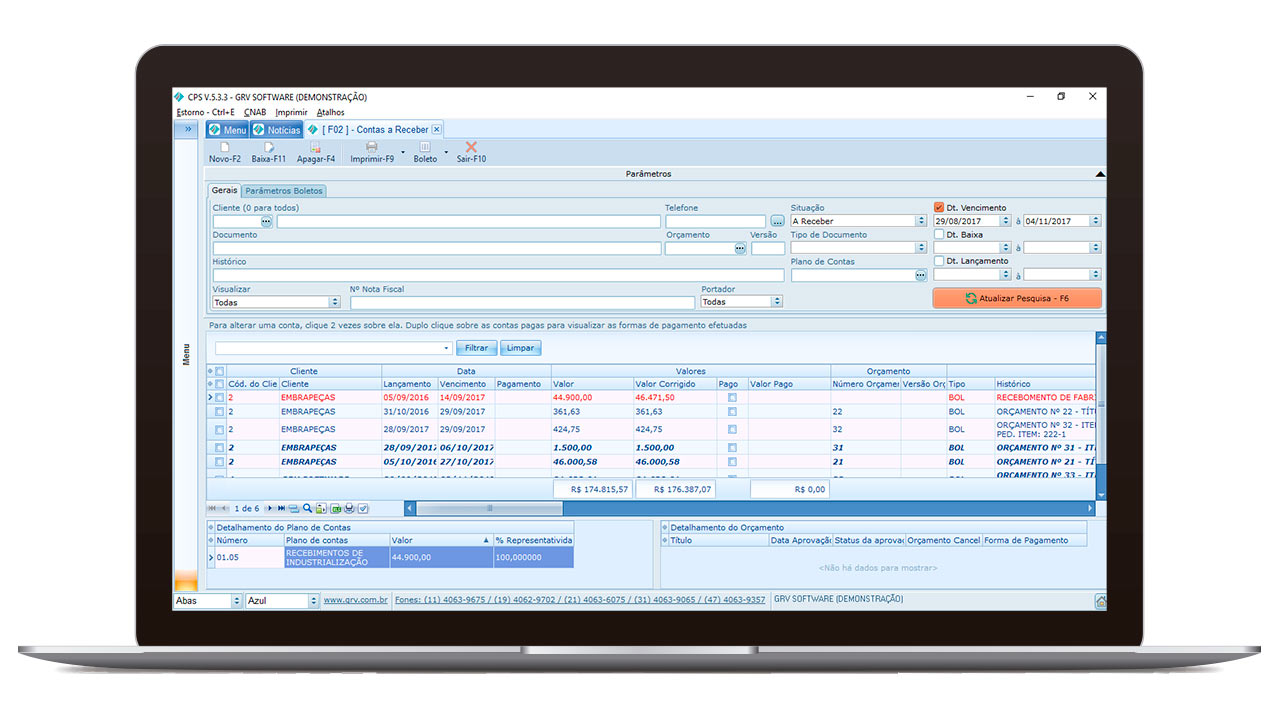Close the Contas a Receber tab
The height and width of the screenshot is (720, 1280).
pyautogui.click(x=437, y=129)
